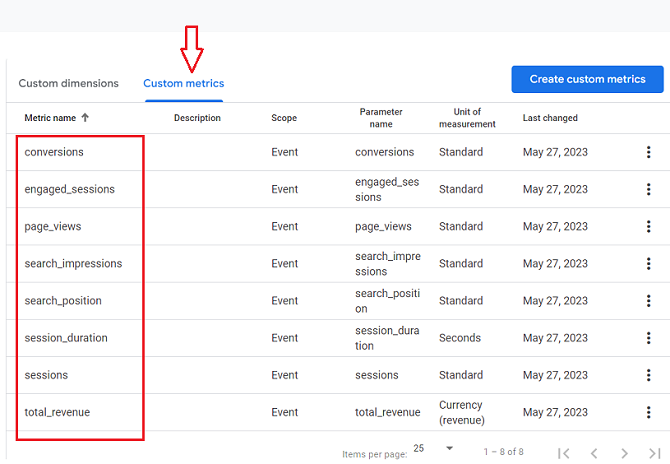The image size is (670, 464).
Task: Click the 1 – 8 of 8 pagination label
Action: coord(503,452)
